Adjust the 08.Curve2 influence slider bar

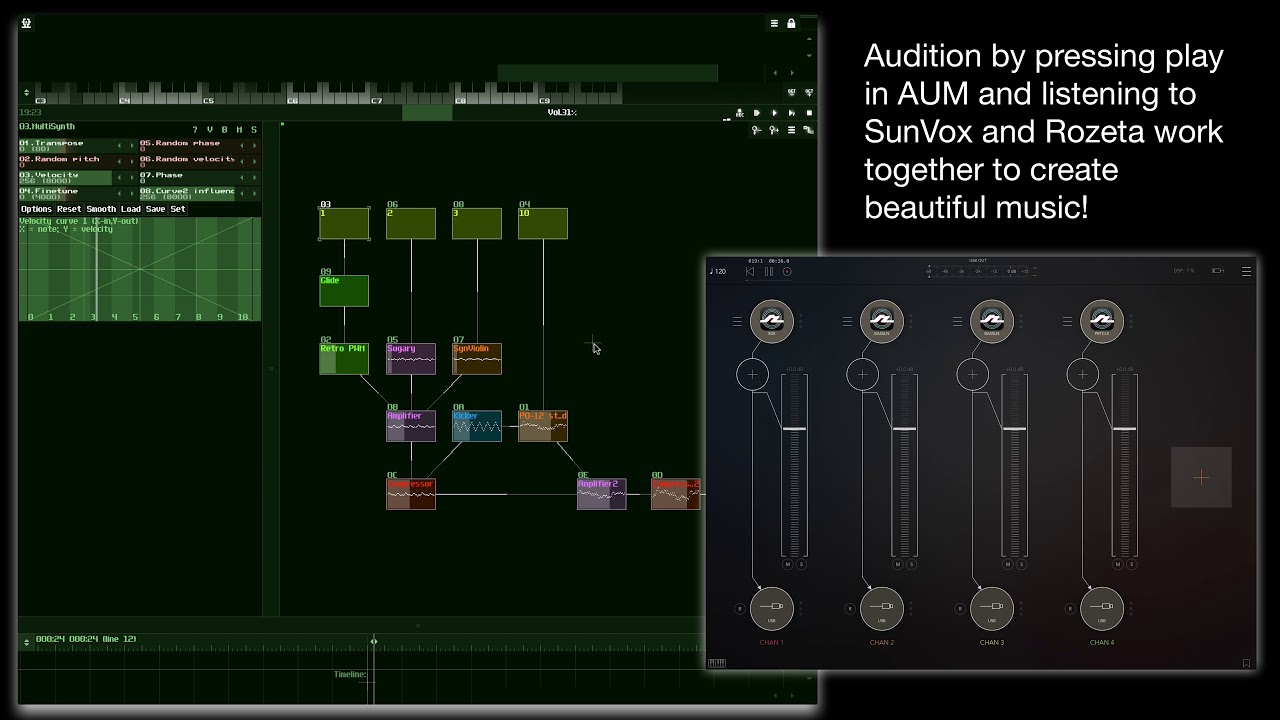(187, 194)
